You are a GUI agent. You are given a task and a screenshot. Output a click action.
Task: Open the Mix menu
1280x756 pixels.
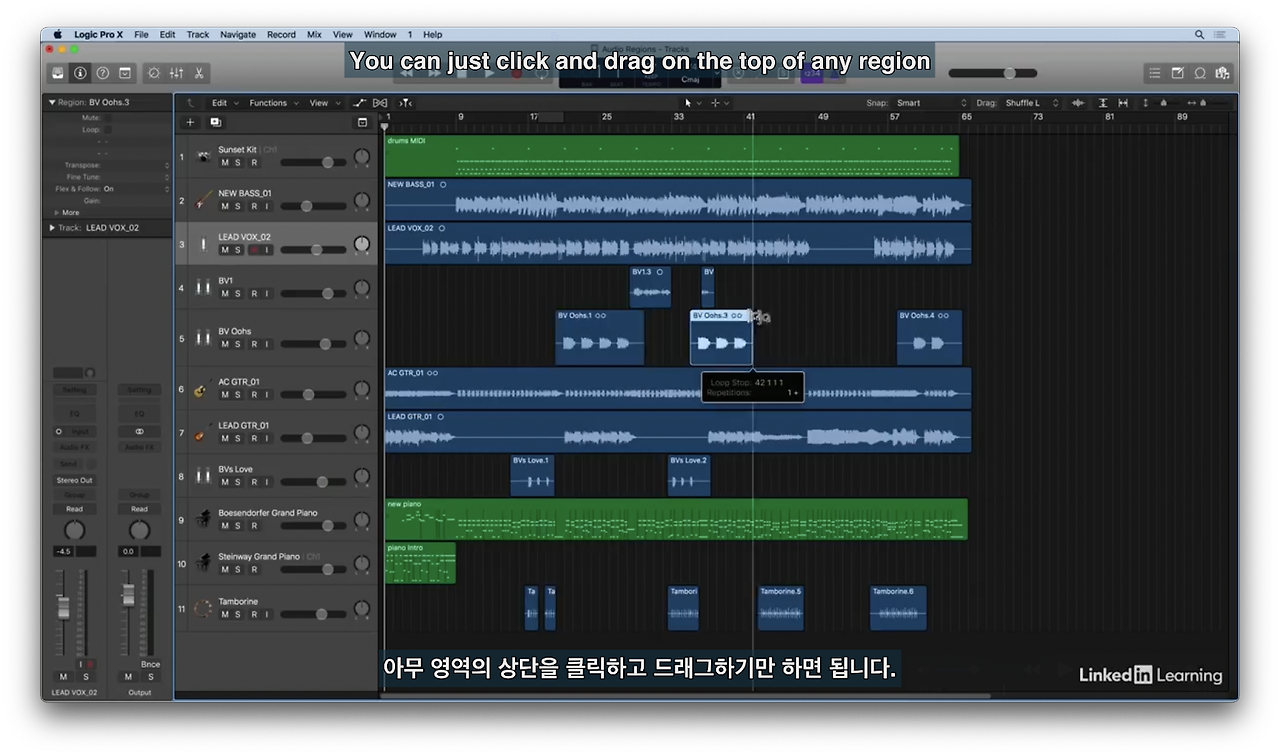pos(314,34)
